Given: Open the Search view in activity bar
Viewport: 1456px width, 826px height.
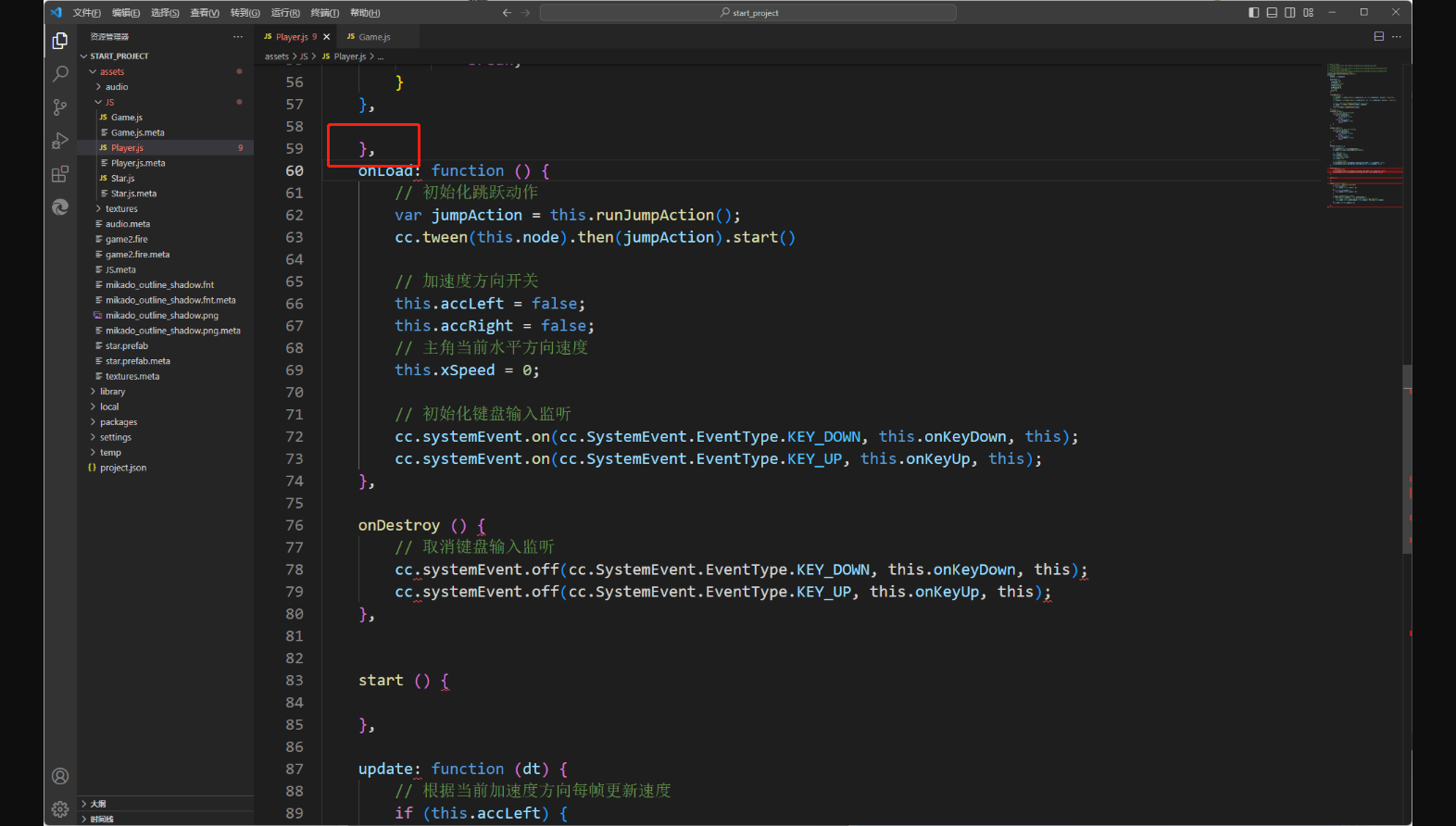Looking at the screenshot, I should [x=60, y=74].
